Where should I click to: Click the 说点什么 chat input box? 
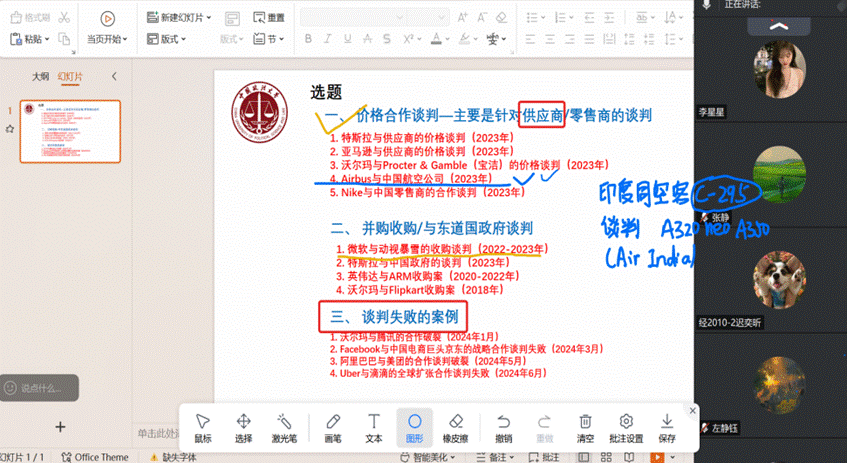tap(40, 387)
